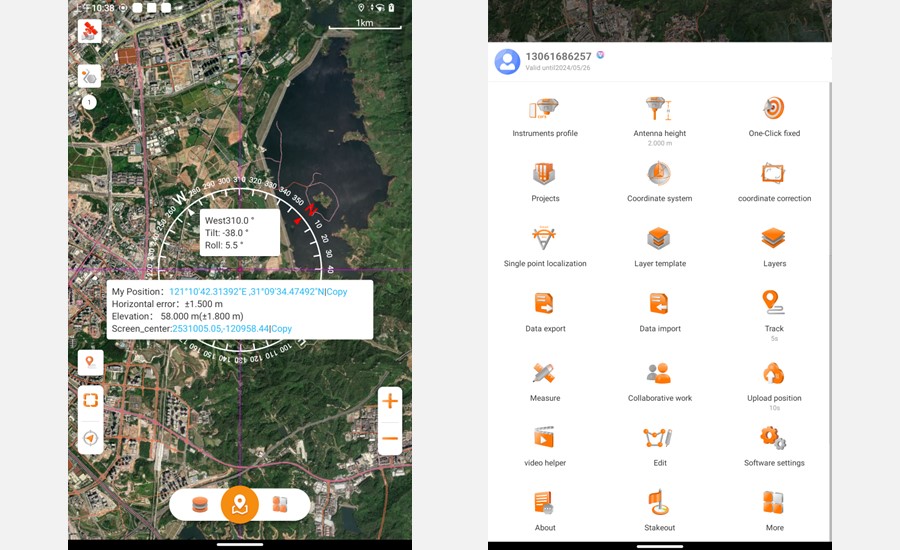Viewport: 900px width, 550px height.
Task: Open the location pin tool on map
Action: pos(90,362)
